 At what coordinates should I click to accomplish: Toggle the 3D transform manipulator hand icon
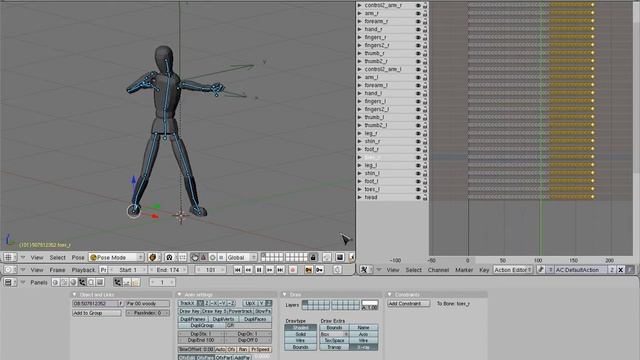[195, 257]
